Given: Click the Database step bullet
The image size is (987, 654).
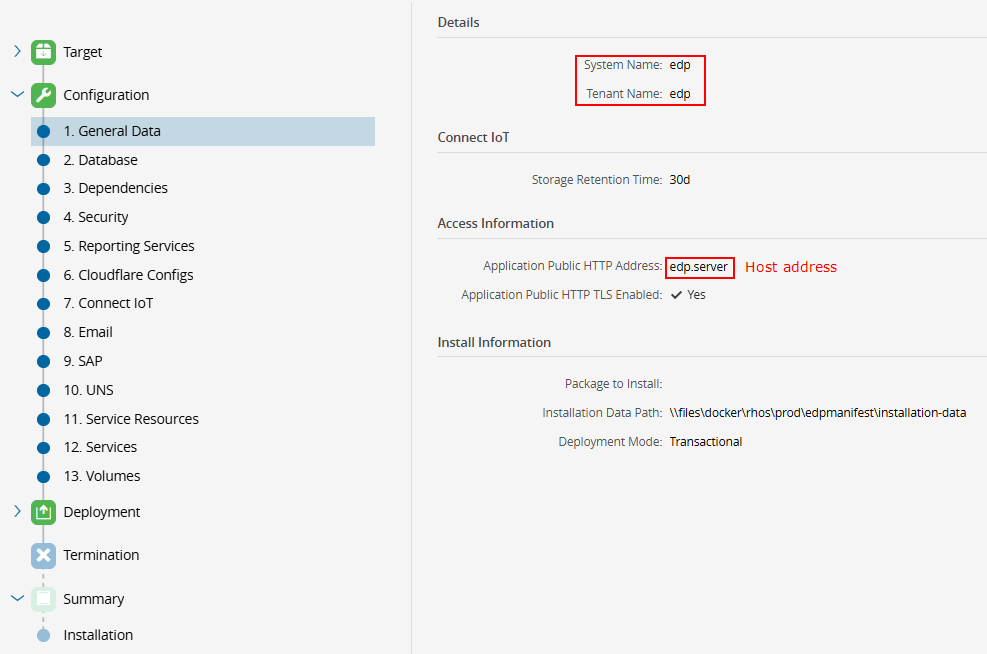Looking at the screenshot, I should click(x=43, y=160).
